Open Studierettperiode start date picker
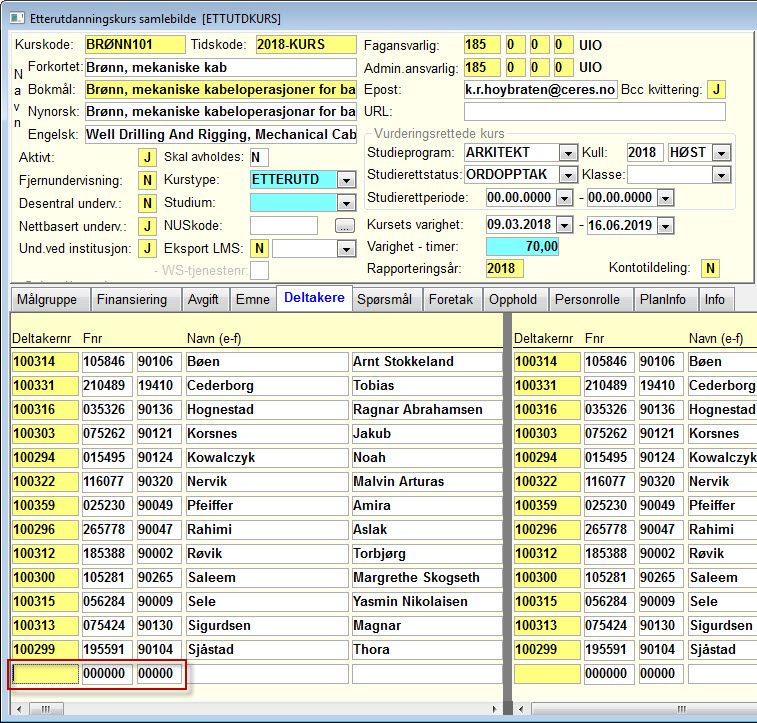The image size is (757, 723). pyautogui.click(x=564, y=197)
